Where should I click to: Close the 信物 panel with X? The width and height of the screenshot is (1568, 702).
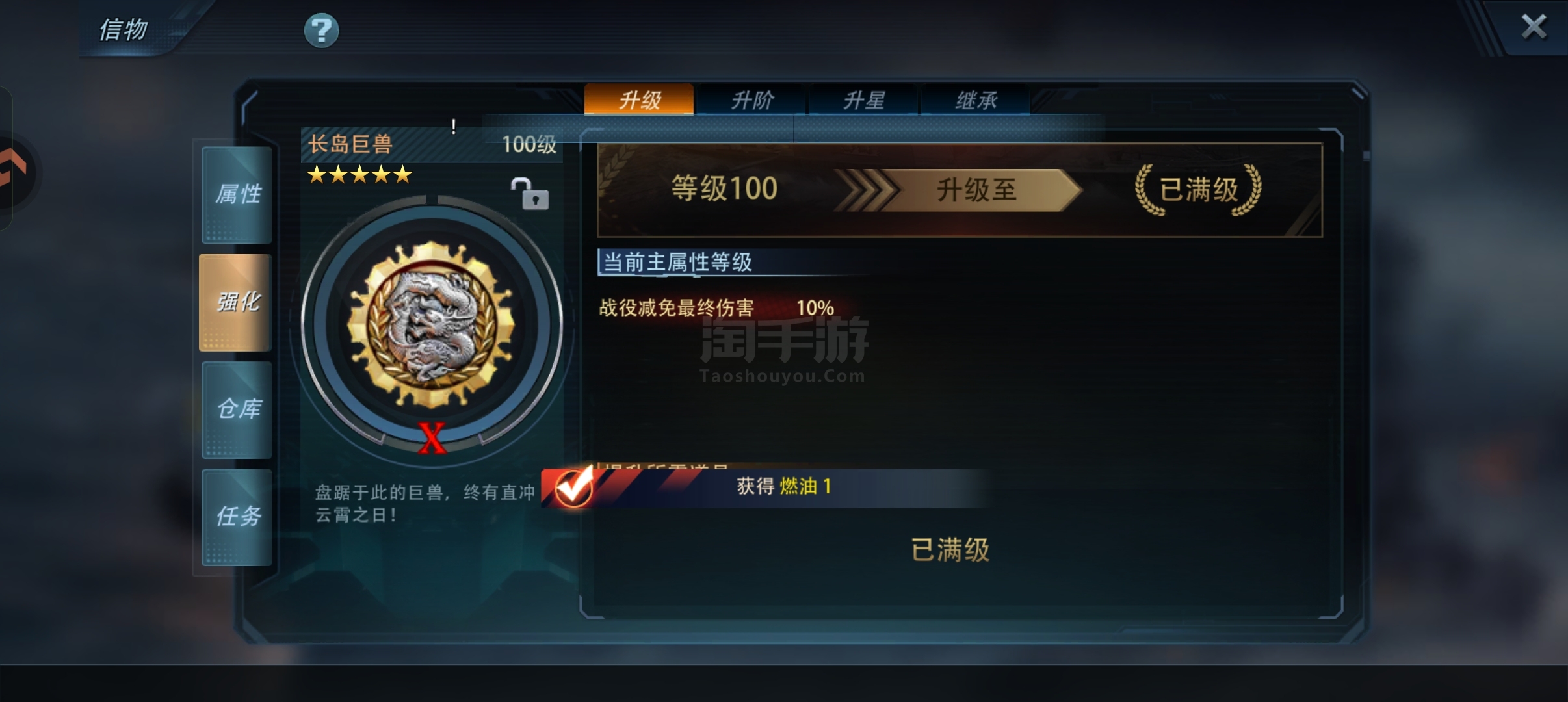(1534, 27)
